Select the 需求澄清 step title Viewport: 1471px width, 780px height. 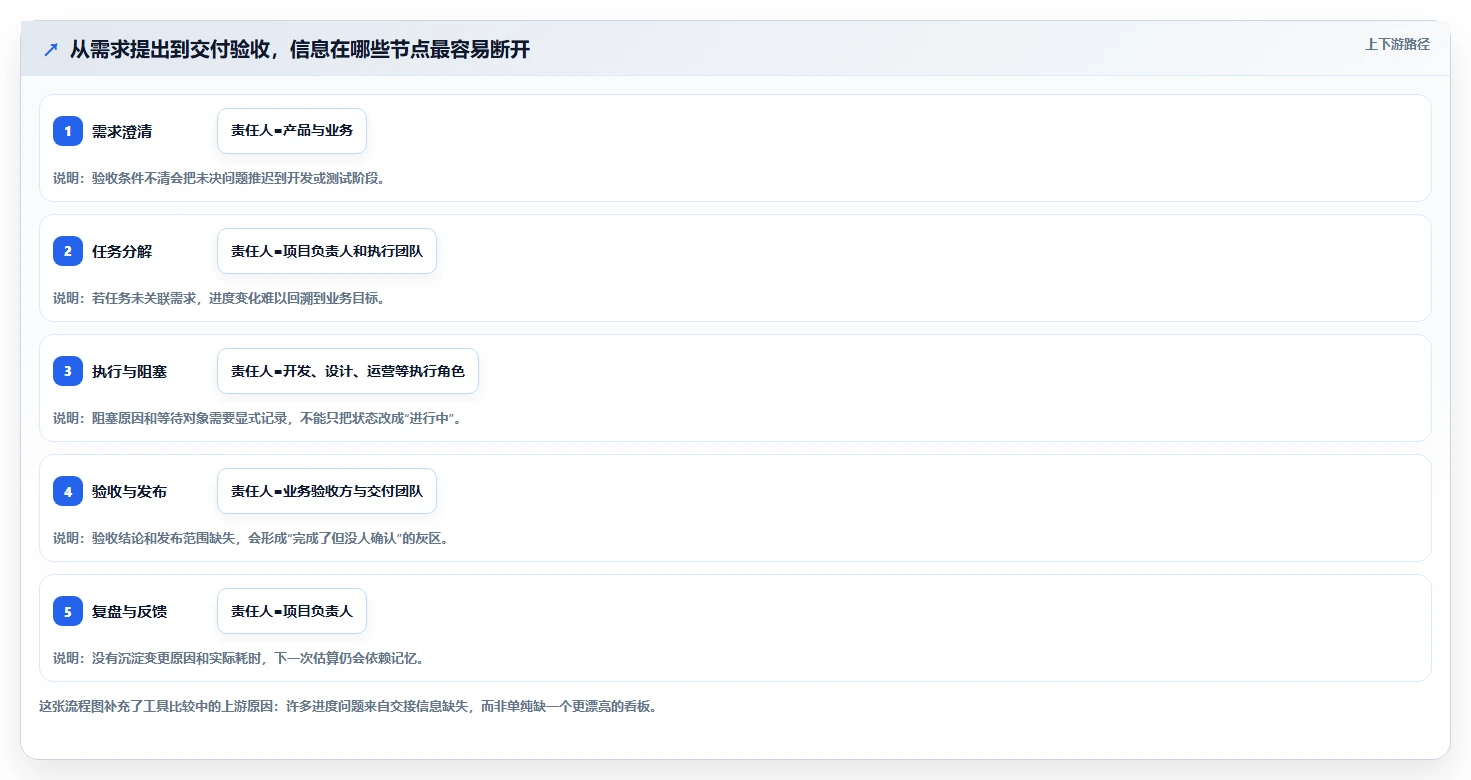coord(122,131)
